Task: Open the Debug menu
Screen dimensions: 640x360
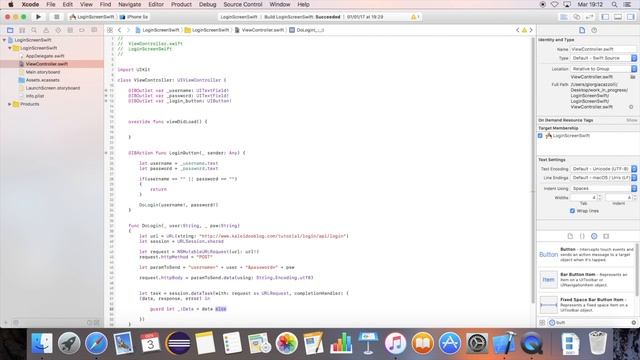Action: pyautogui.click(x=207, y=4)
